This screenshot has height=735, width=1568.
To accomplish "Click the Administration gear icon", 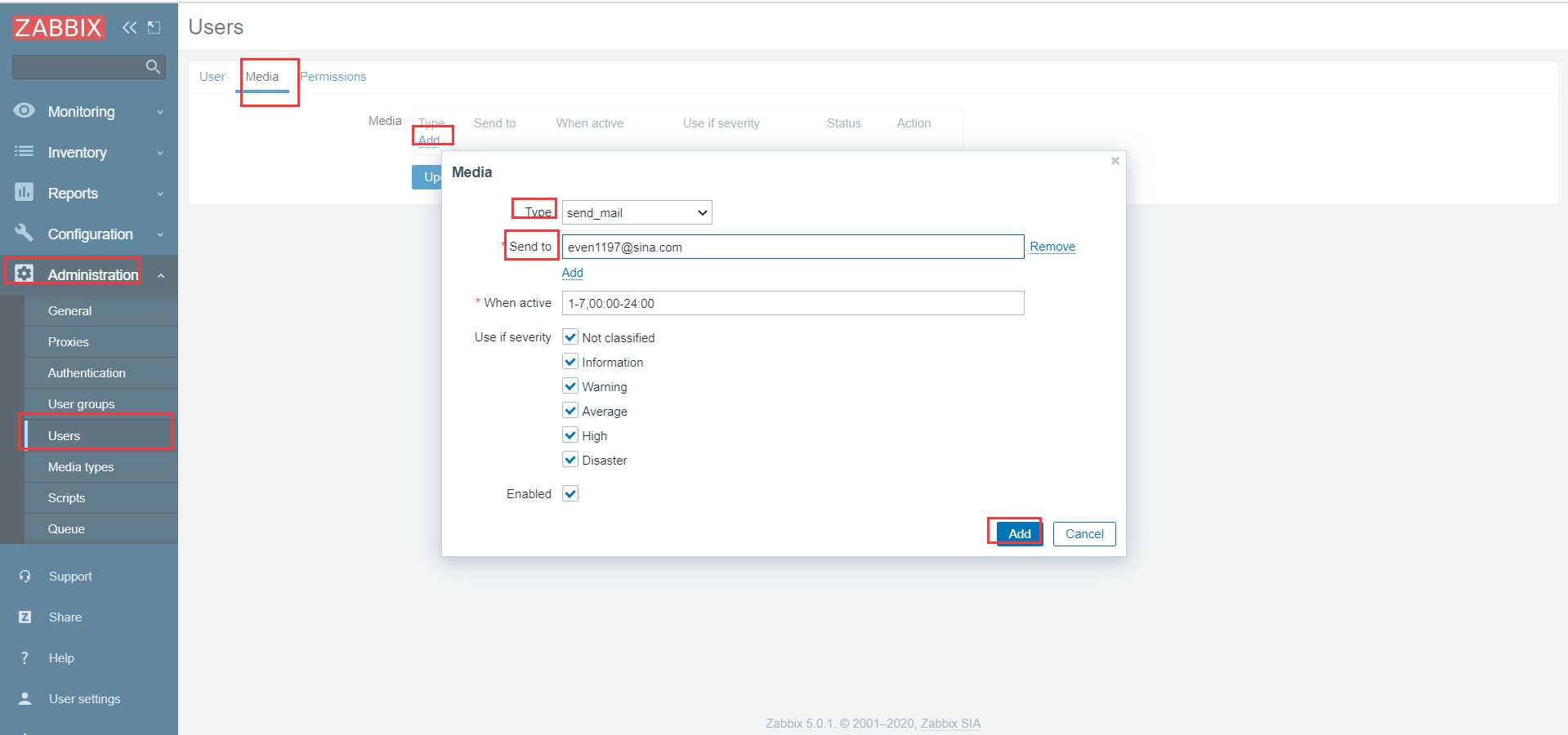I will [25, 274].
